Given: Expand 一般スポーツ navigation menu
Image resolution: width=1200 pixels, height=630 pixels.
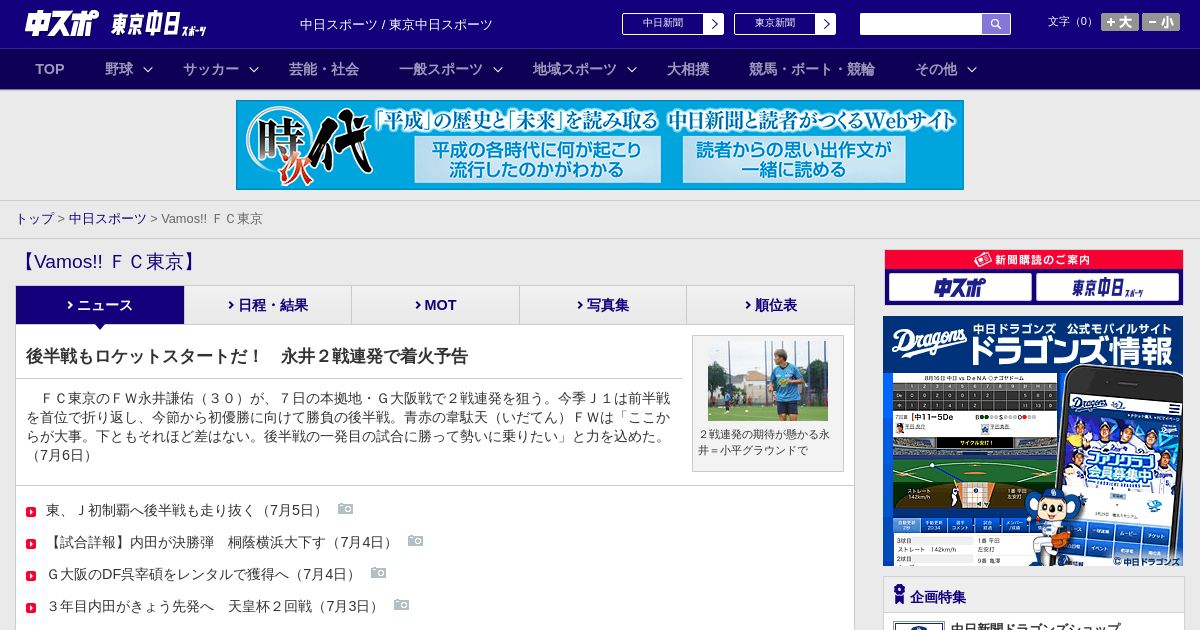Looking at the screenshot, I should coord(450,69).
